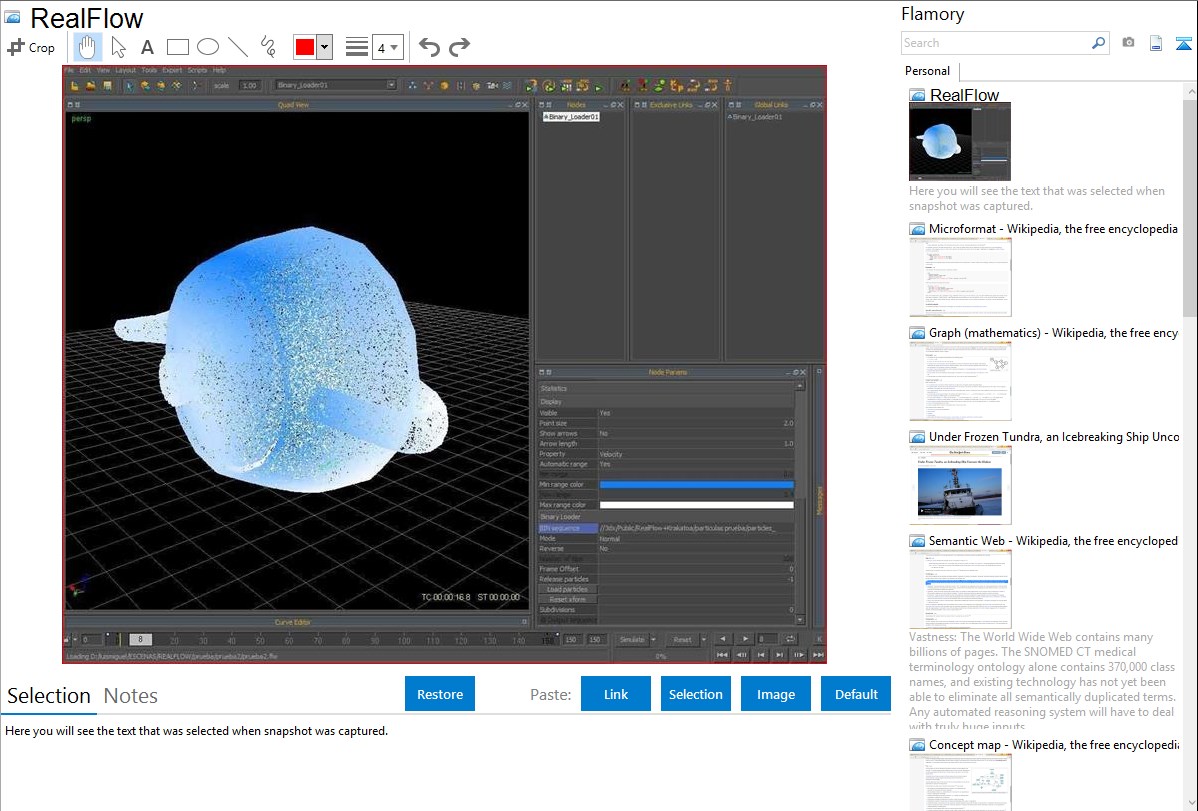Select the arrow pointer tool
Viewport: 1198px width, 811px height.
(118, 47)
